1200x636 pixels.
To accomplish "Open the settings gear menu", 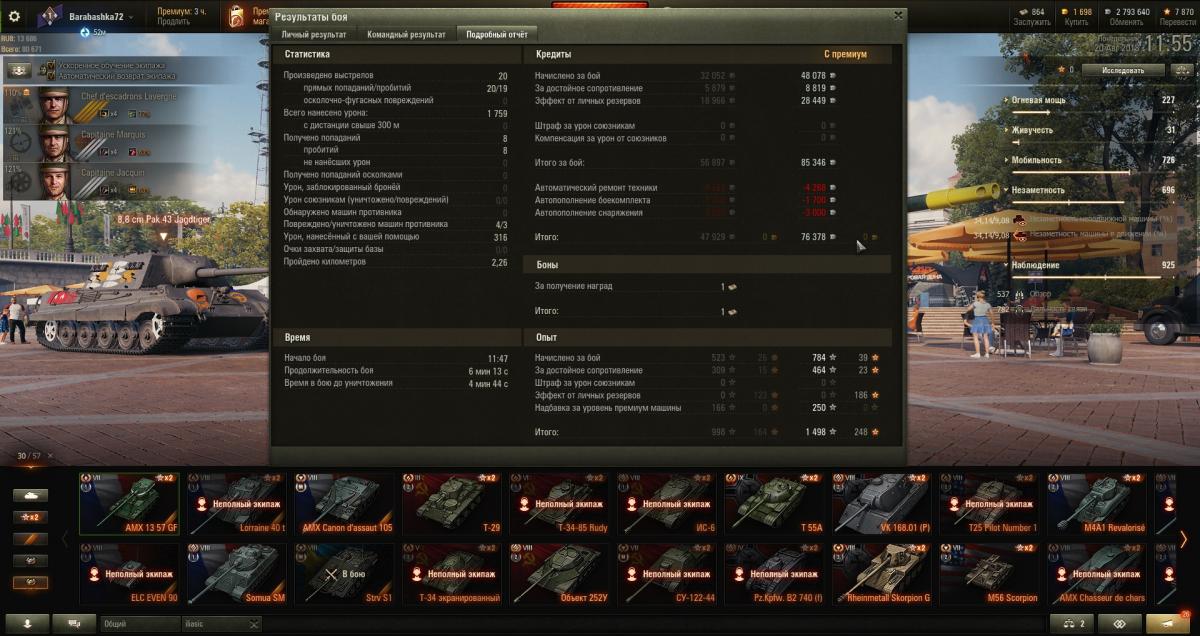I will pyautogui.click(x=15, y=16).
